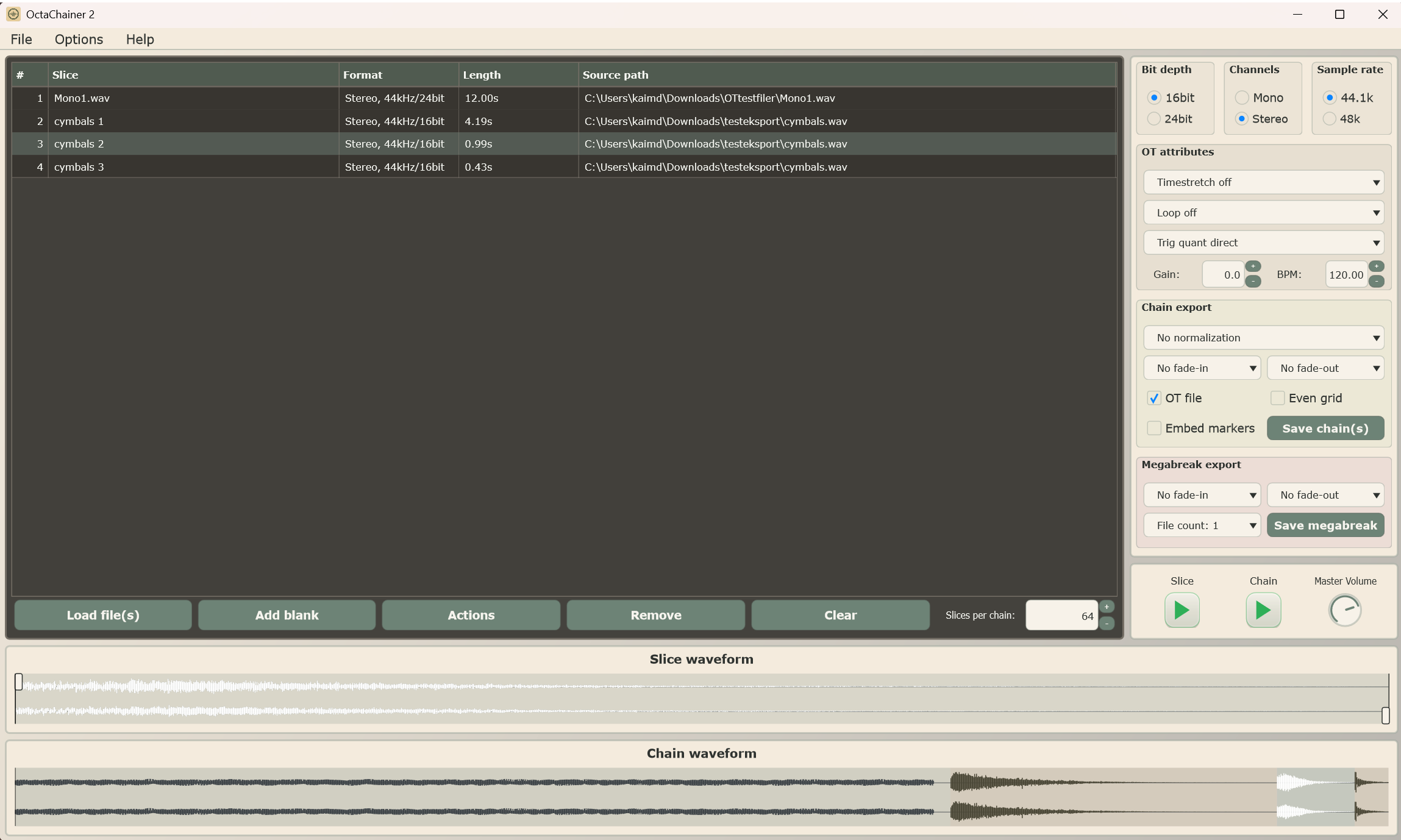Viewport: 1401px width, 840px height.
Task: Click the Slices per chain field
Action: (x=1061, y=615)
